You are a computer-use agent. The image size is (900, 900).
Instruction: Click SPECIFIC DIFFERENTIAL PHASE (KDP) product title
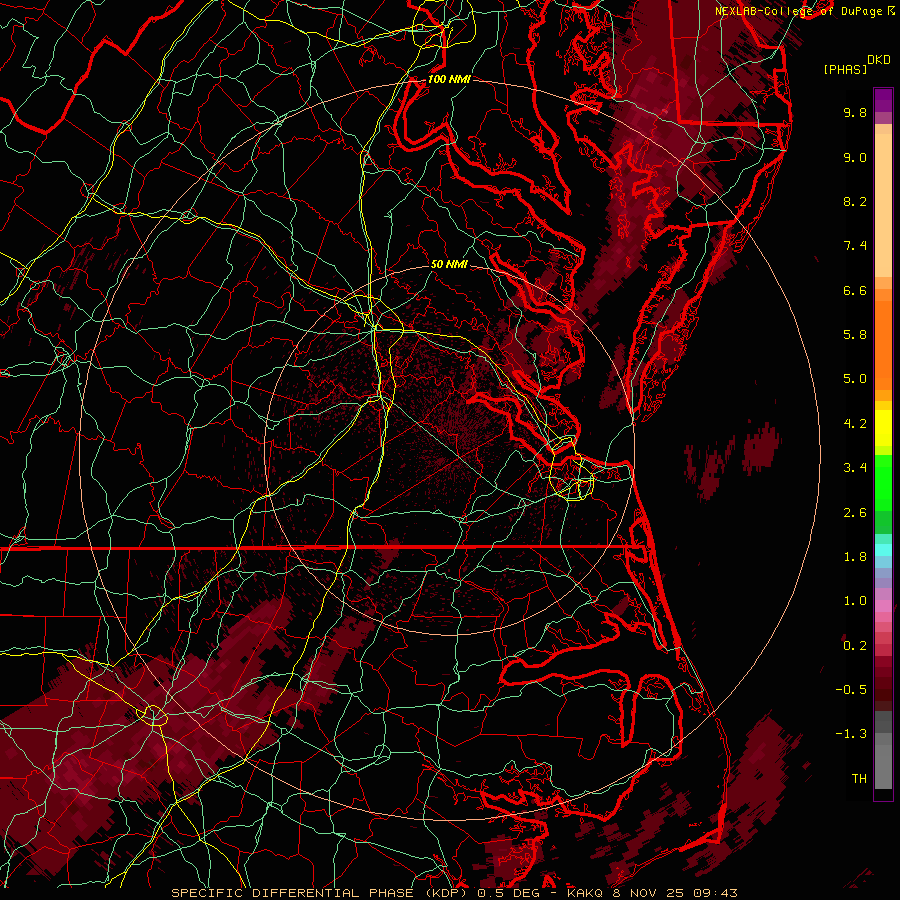[x=321, y=893]
